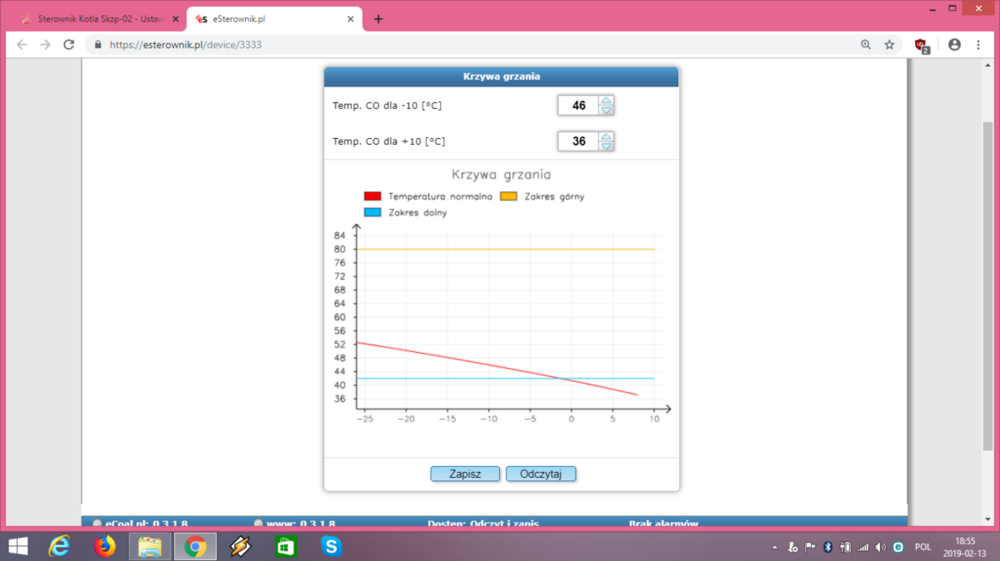Open a new browser tab
The width and height of the screenshot is (1000, 561).
378,18
